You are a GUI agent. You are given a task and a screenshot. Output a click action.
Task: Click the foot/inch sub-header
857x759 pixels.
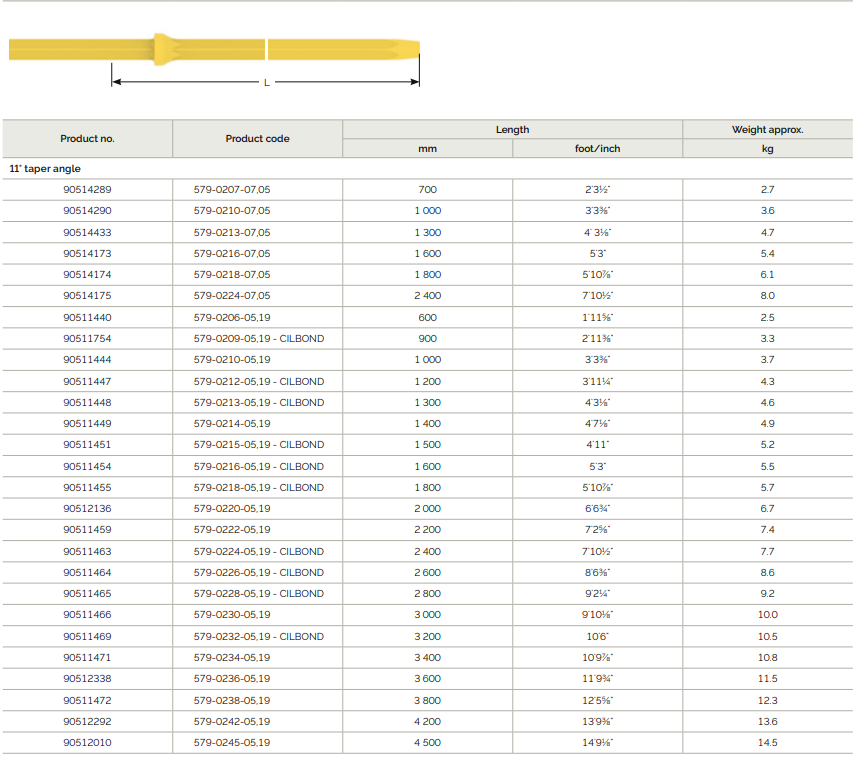(x=597, y=149)
